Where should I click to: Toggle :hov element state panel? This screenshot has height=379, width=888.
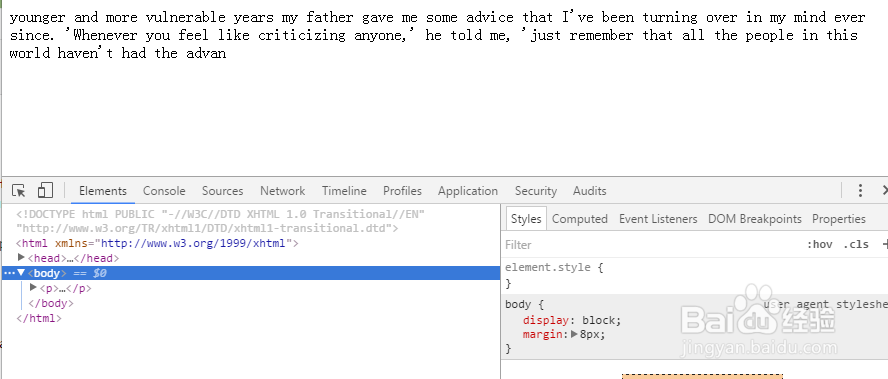tap(819, 245)
